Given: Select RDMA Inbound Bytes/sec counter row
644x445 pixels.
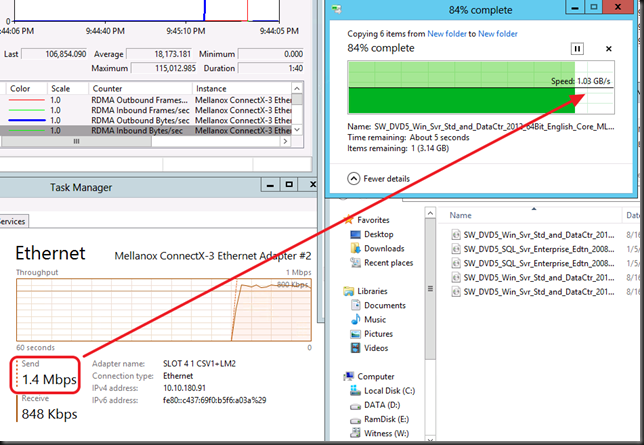Looking at the screenshot, I should 146,131.
